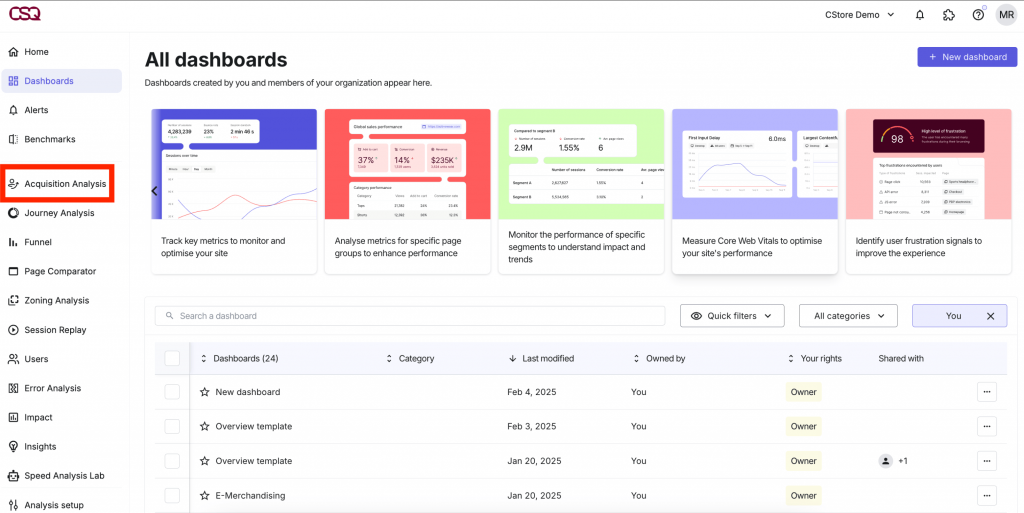Open the Dashboards menu item
Viewport: 1024px width, 513px height.
point(61,81)
